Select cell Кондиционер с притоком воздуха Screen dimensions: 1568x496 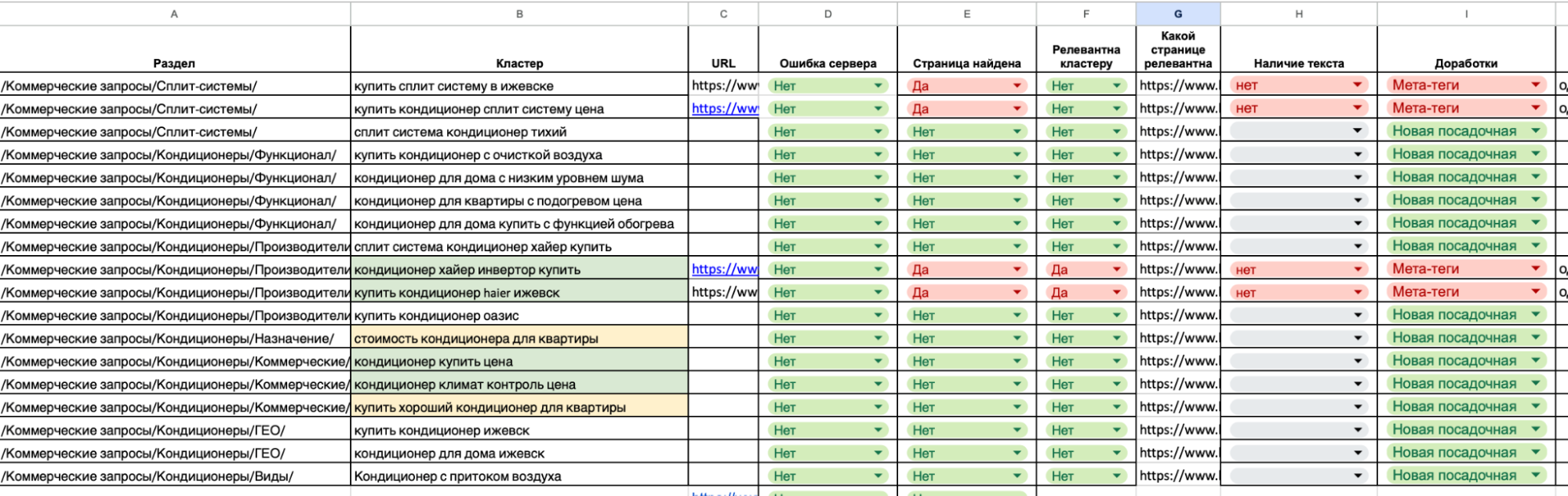(519, 476)
